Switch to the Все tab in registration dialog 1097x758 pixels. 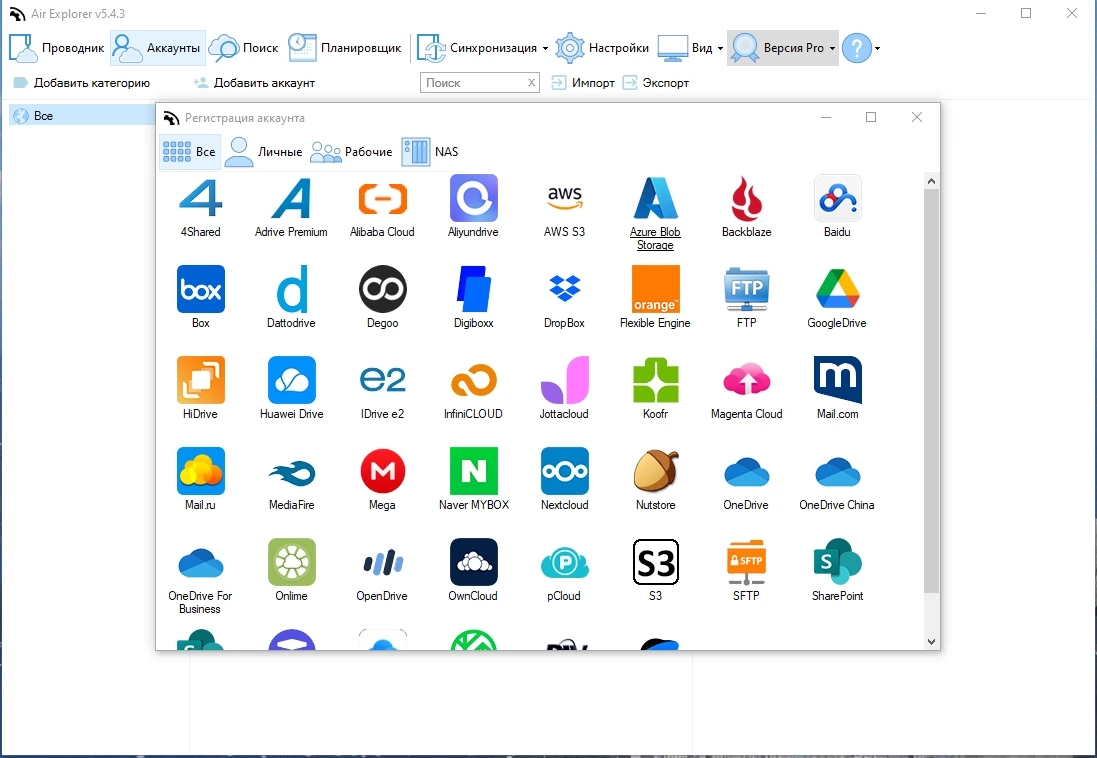[x=190, y=151]
